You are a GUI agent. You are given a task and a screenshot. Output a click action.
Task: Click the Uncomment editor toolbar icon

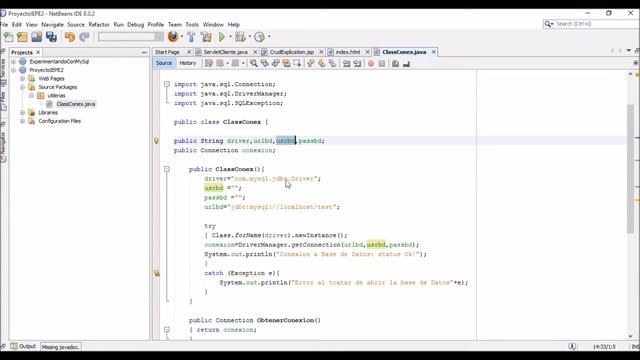click(x=406, y=64)
